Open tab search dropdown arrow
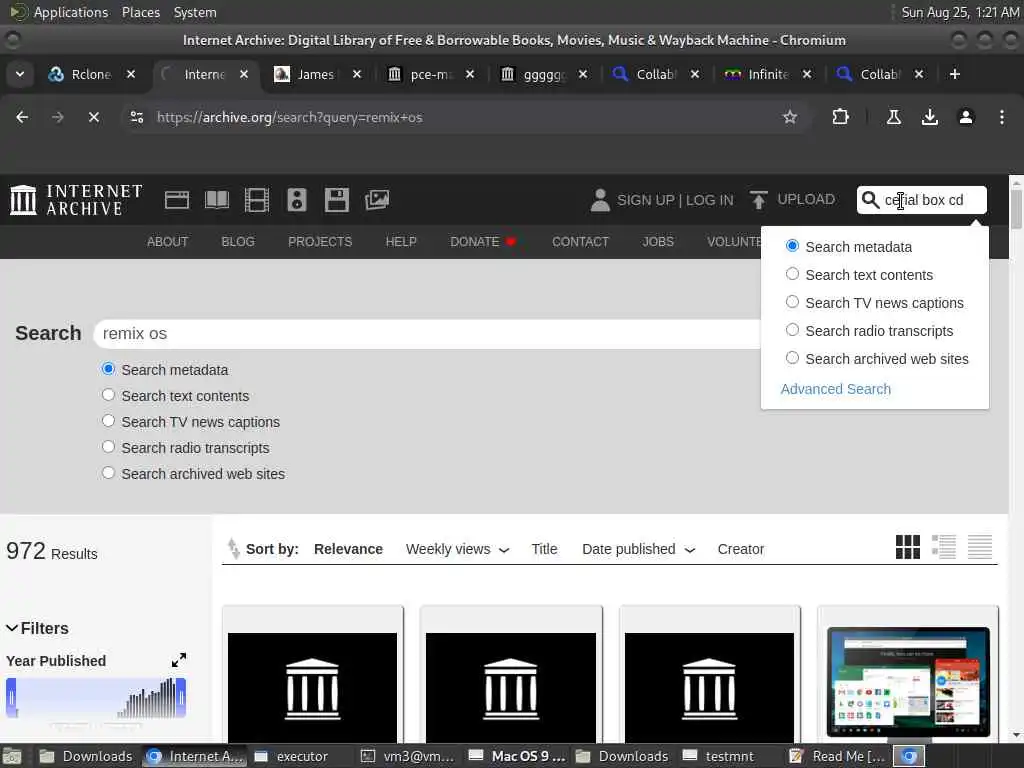The image size is (1024, 768). (20, 74)
